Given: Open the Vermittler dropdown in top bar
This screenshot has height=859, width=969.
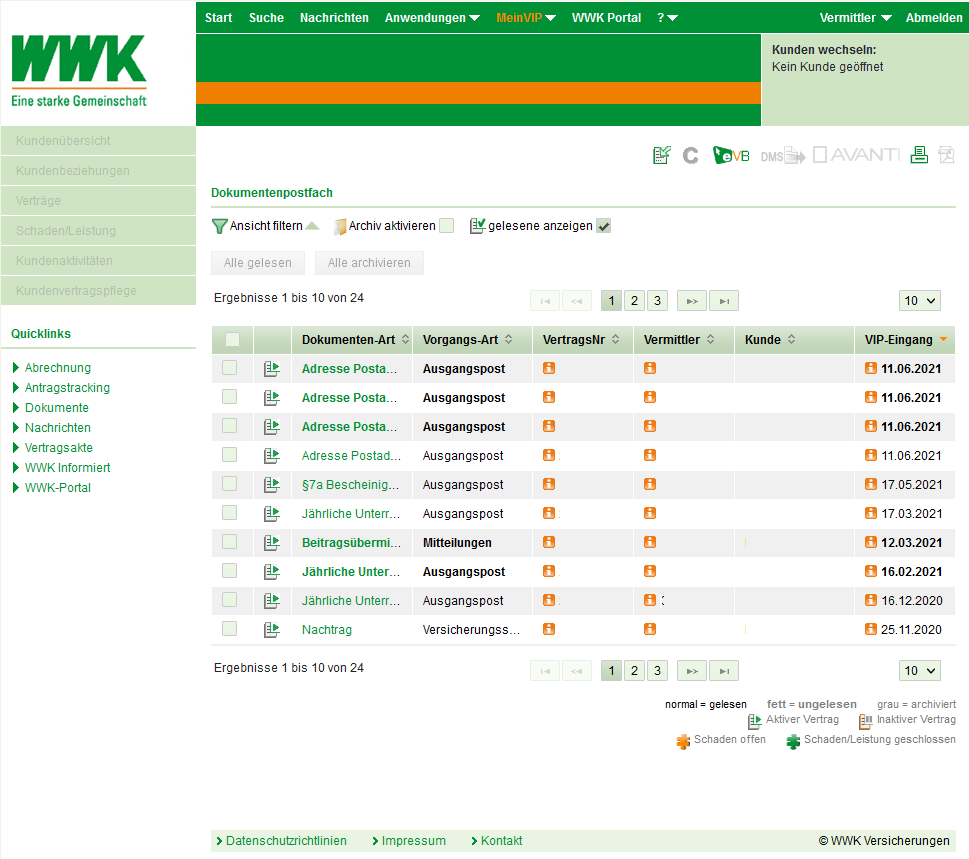Looking at the screenshot, I should click(855, 18).
